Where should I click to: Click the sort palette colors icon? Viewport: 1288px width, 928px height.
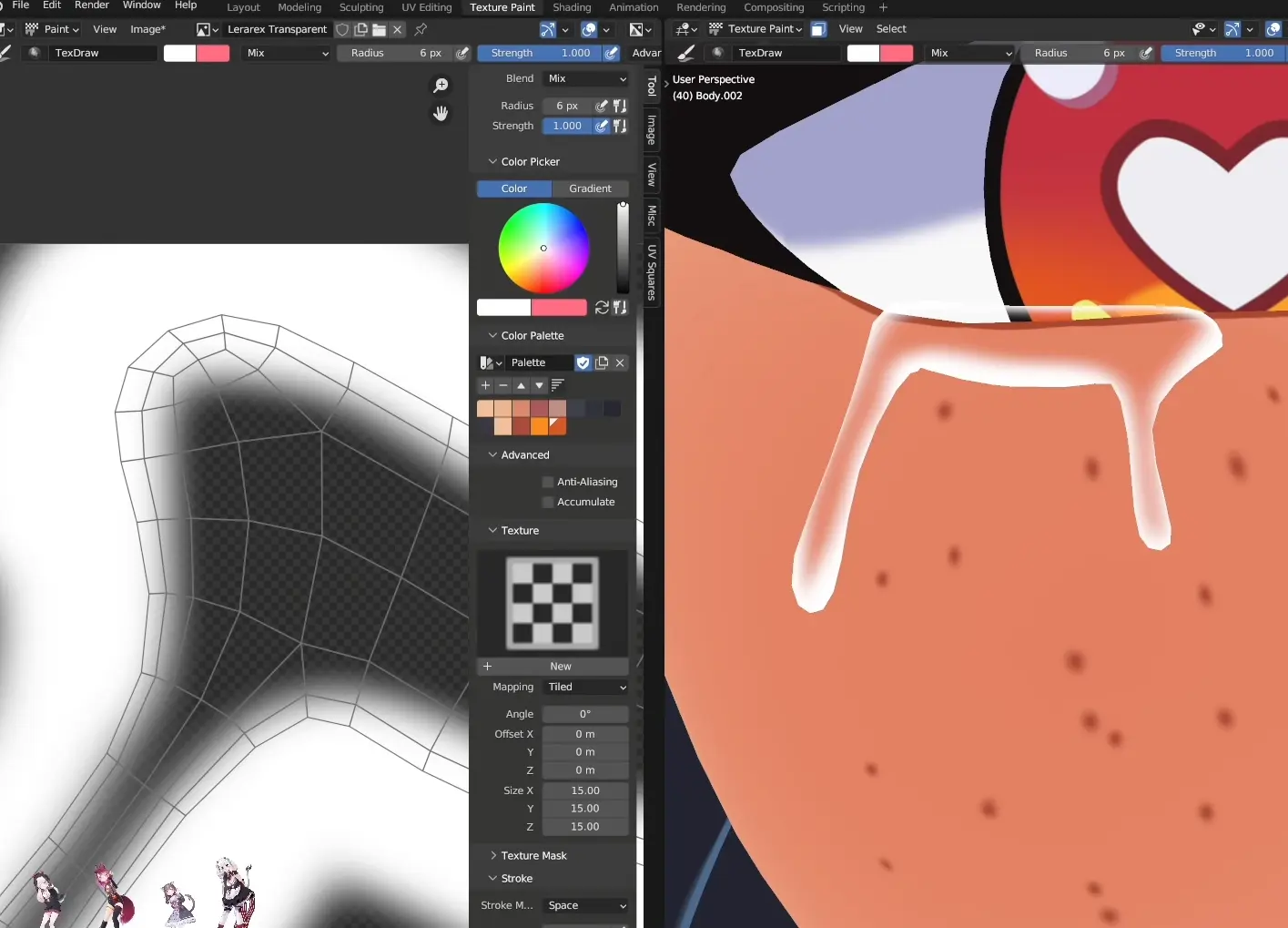point(558,385)
